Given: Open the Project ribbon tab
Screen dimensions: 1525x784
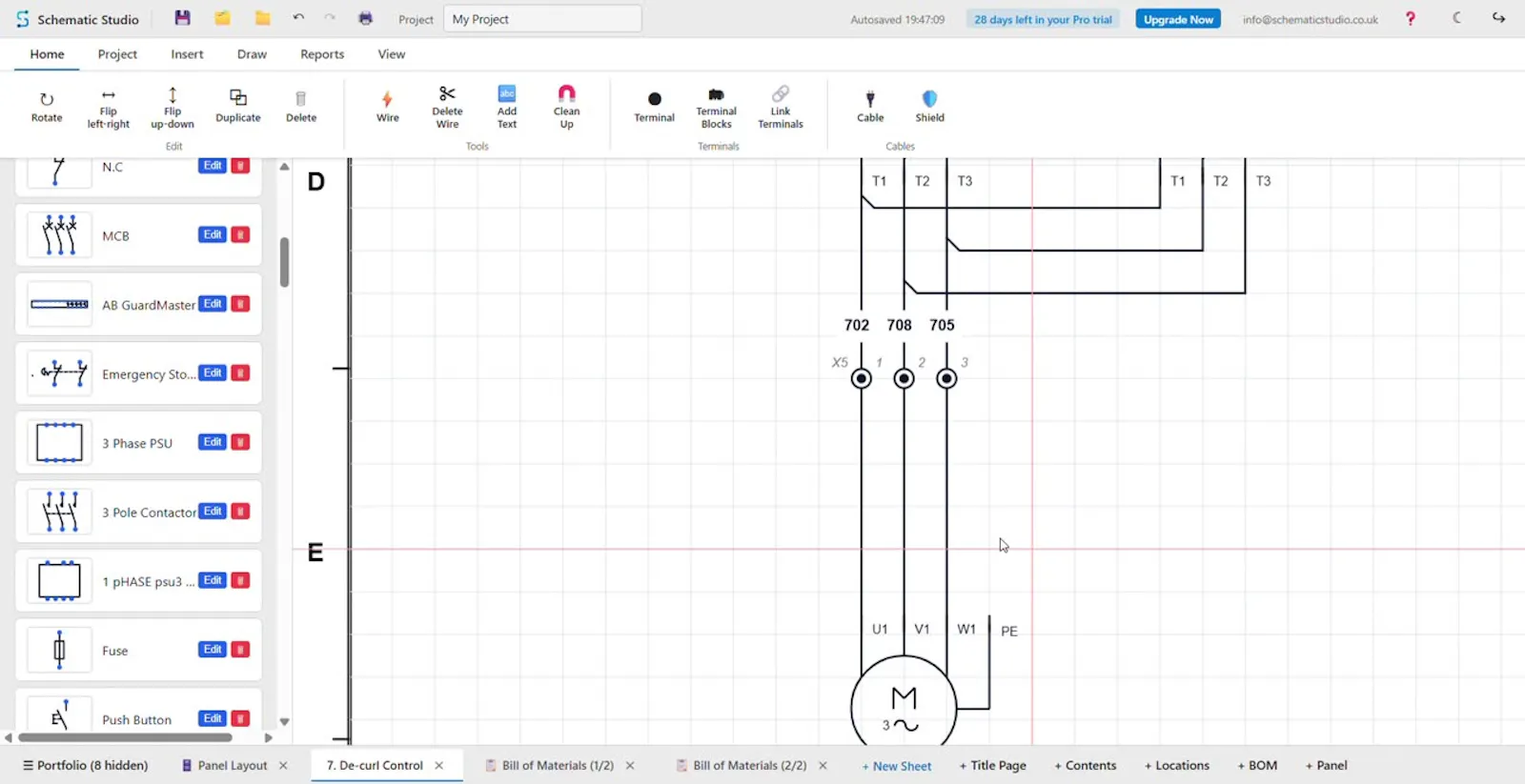Looking at the screenshot, I should tap(117, 54).
